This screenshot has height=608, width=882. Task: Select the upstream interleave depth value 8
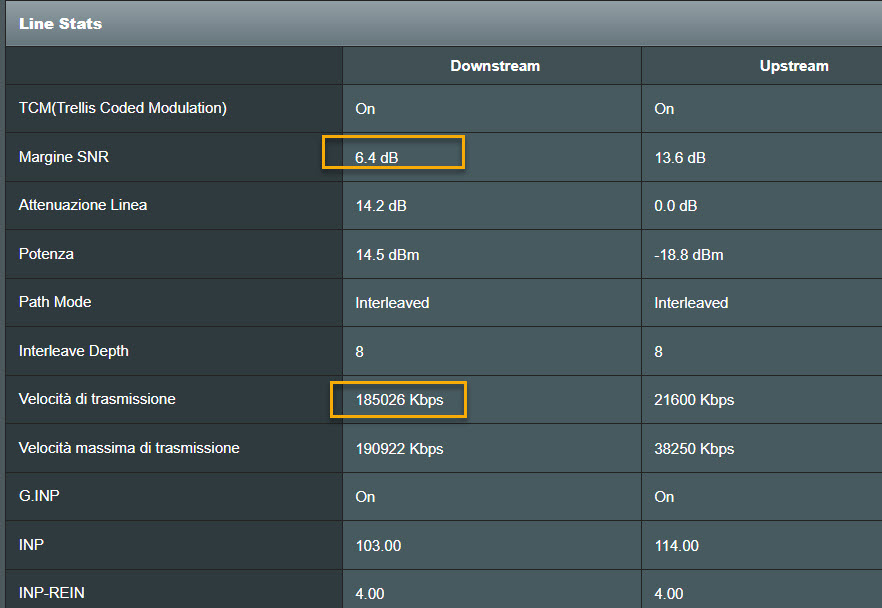coord(658,352)
